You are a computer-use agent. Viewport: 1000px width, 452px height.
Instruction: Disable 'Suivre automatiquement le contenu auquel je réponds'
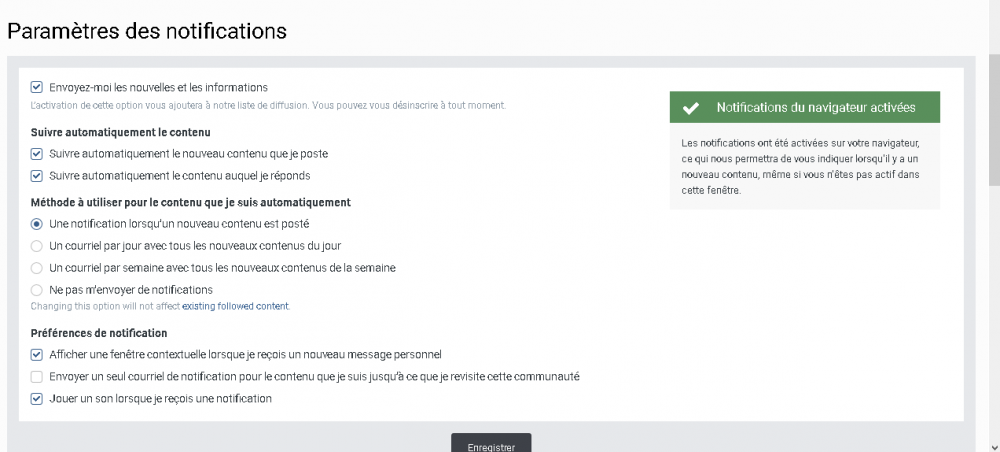pos(37,176)
